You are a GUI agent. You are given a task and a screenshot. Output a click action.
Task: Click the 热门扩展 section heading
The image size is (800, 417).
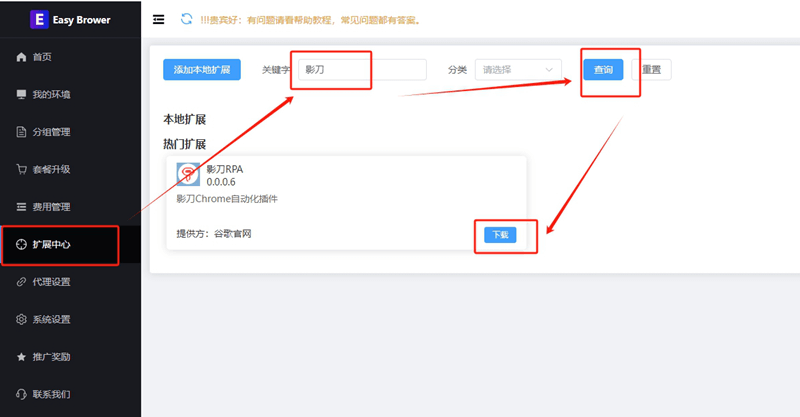(185, 144)
